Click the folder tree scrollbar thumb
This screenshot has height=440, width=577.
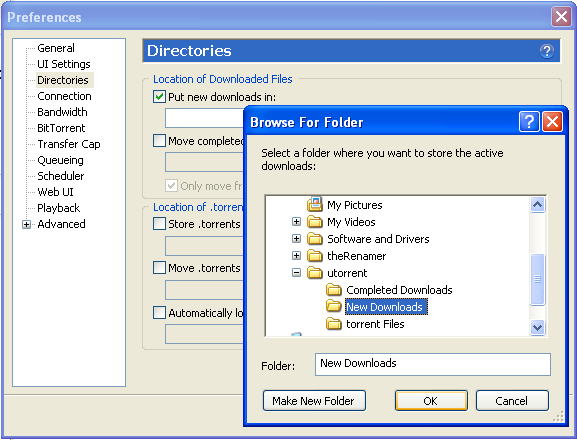tap(538, 279)
